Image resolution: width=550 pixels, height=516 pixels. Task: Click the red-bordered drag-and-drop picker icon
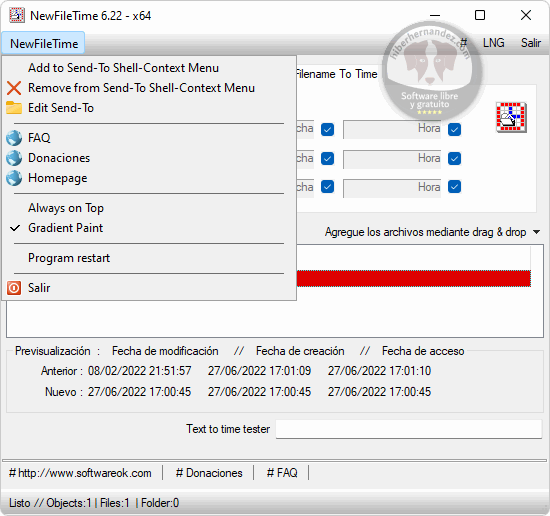pos(511,117)
